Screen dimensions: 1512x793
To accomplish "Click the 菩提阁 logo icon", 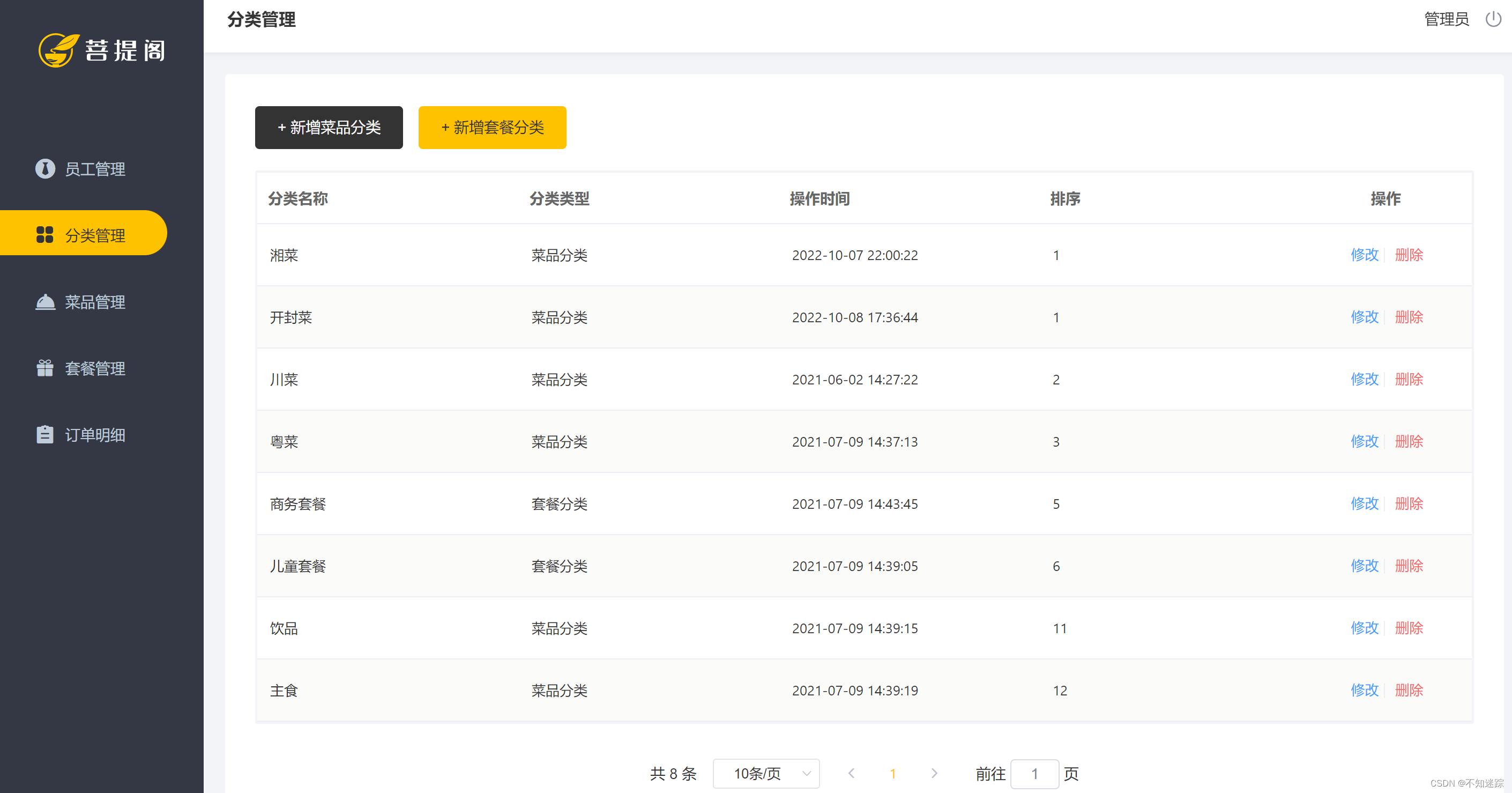I will pos(58,50).
